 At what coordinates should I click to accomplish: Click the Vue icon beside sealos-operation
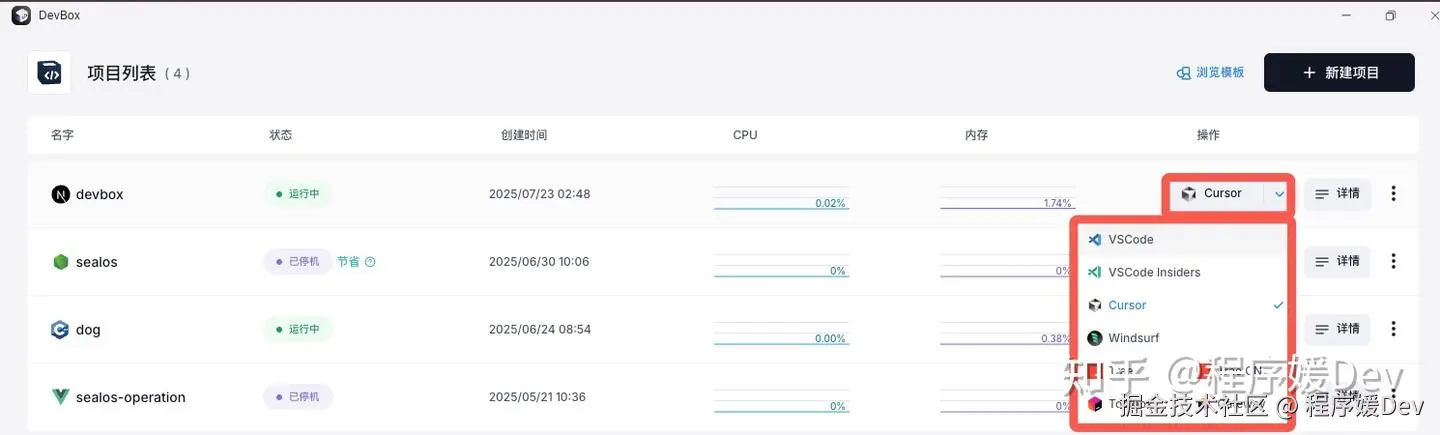(60, 397)
